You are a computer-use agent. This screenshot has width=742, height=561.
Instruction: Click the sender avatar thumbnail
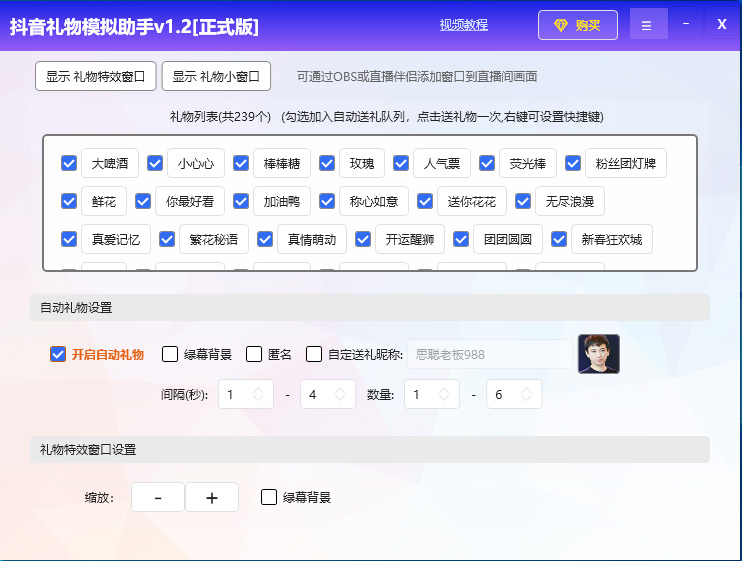tap(599, 354)
